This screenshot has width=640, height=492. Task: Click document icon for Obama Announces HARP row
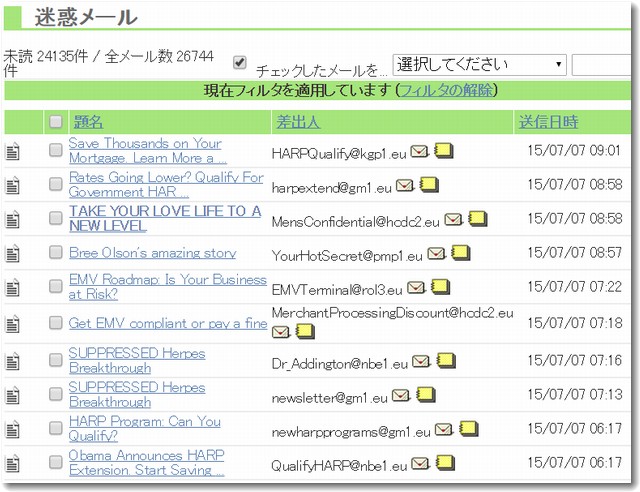tap(12, 463)
